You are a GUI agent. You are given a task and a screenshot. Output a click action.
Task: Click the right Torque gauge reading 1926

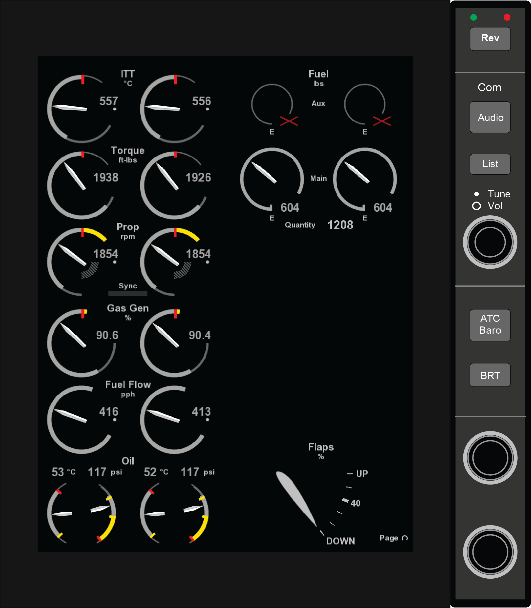[175, 185]
